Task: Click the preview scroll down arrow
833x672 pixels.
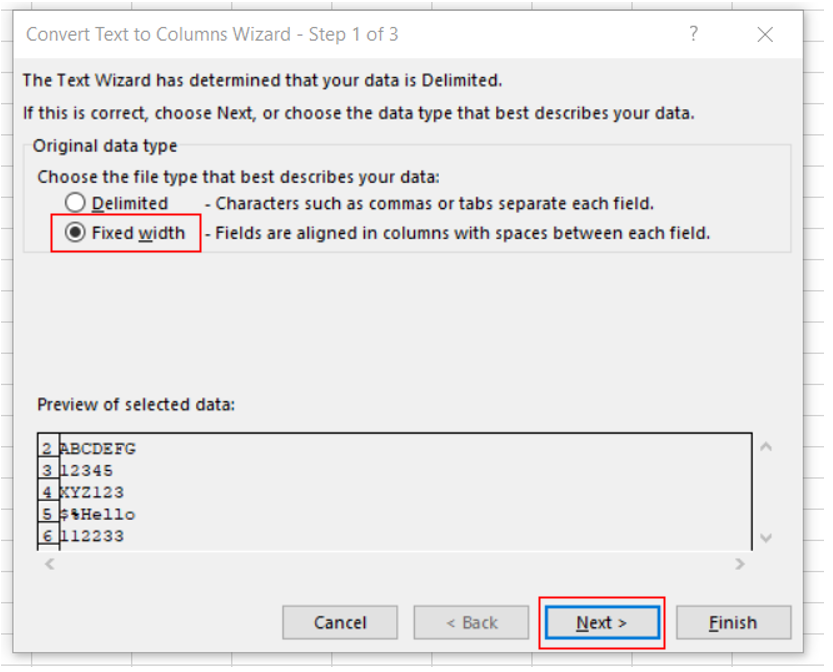Action: pos(766,538)
